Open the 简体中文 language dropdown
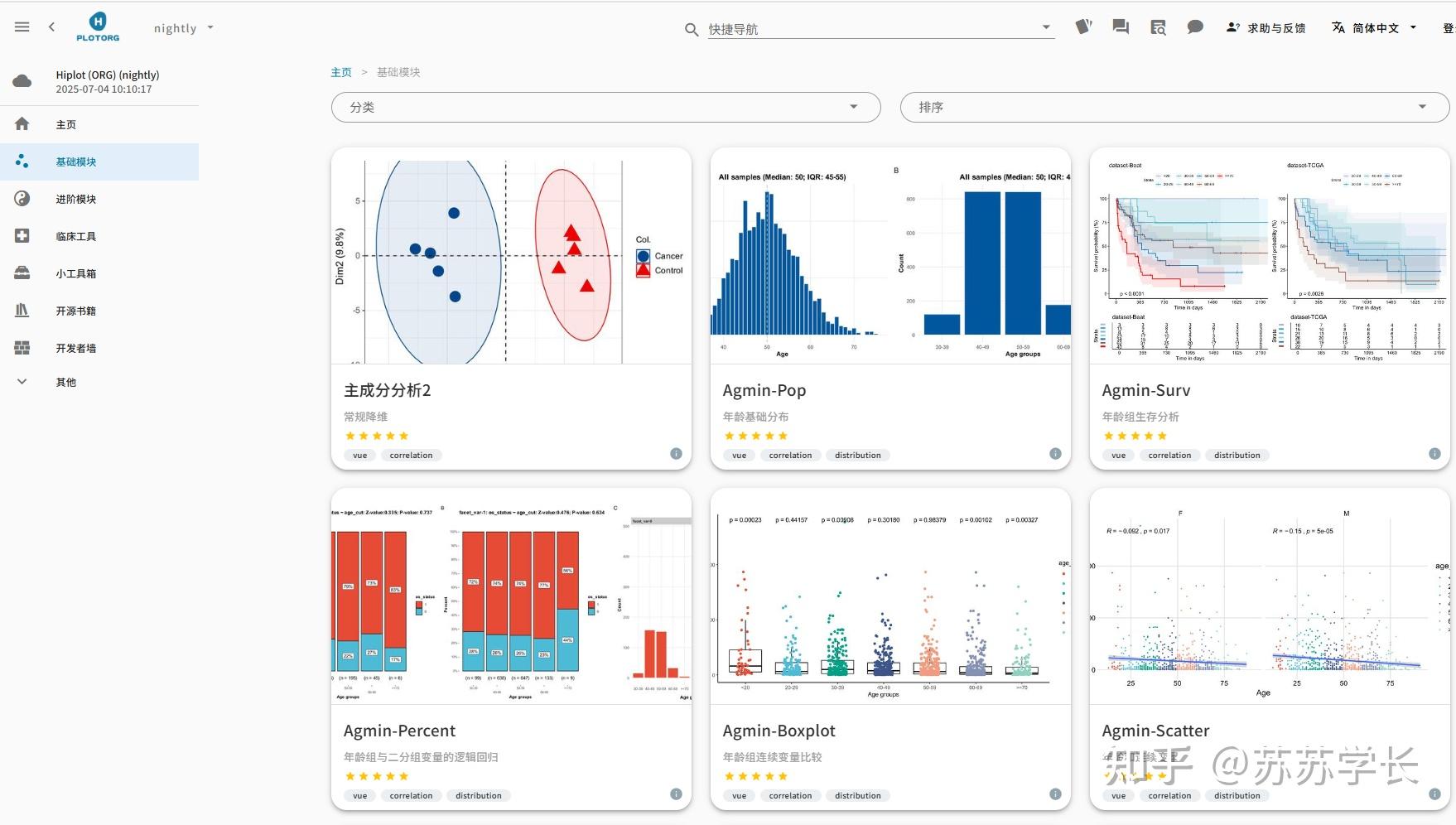The height and width of the screenshot is (825, 1456). click(x=1375, y=28)
